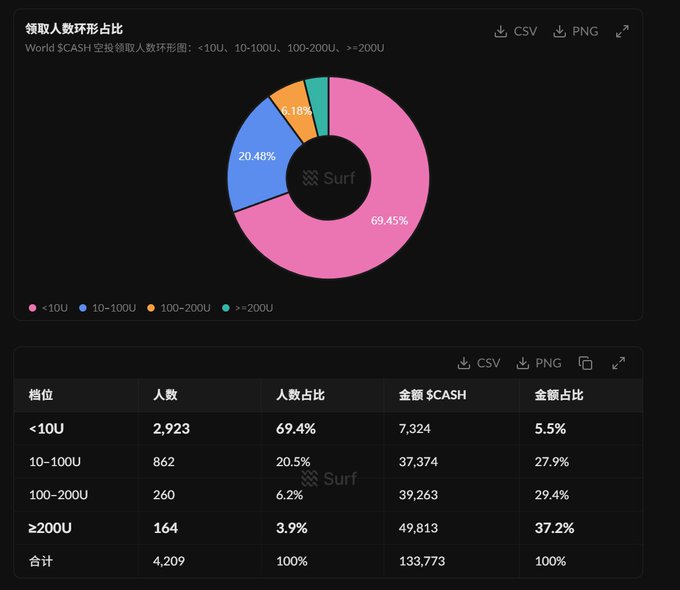The width and height of the screenshot is (680, 590).
Task: Copy the table with the copy icon
Action: click(x=585, y=363)
